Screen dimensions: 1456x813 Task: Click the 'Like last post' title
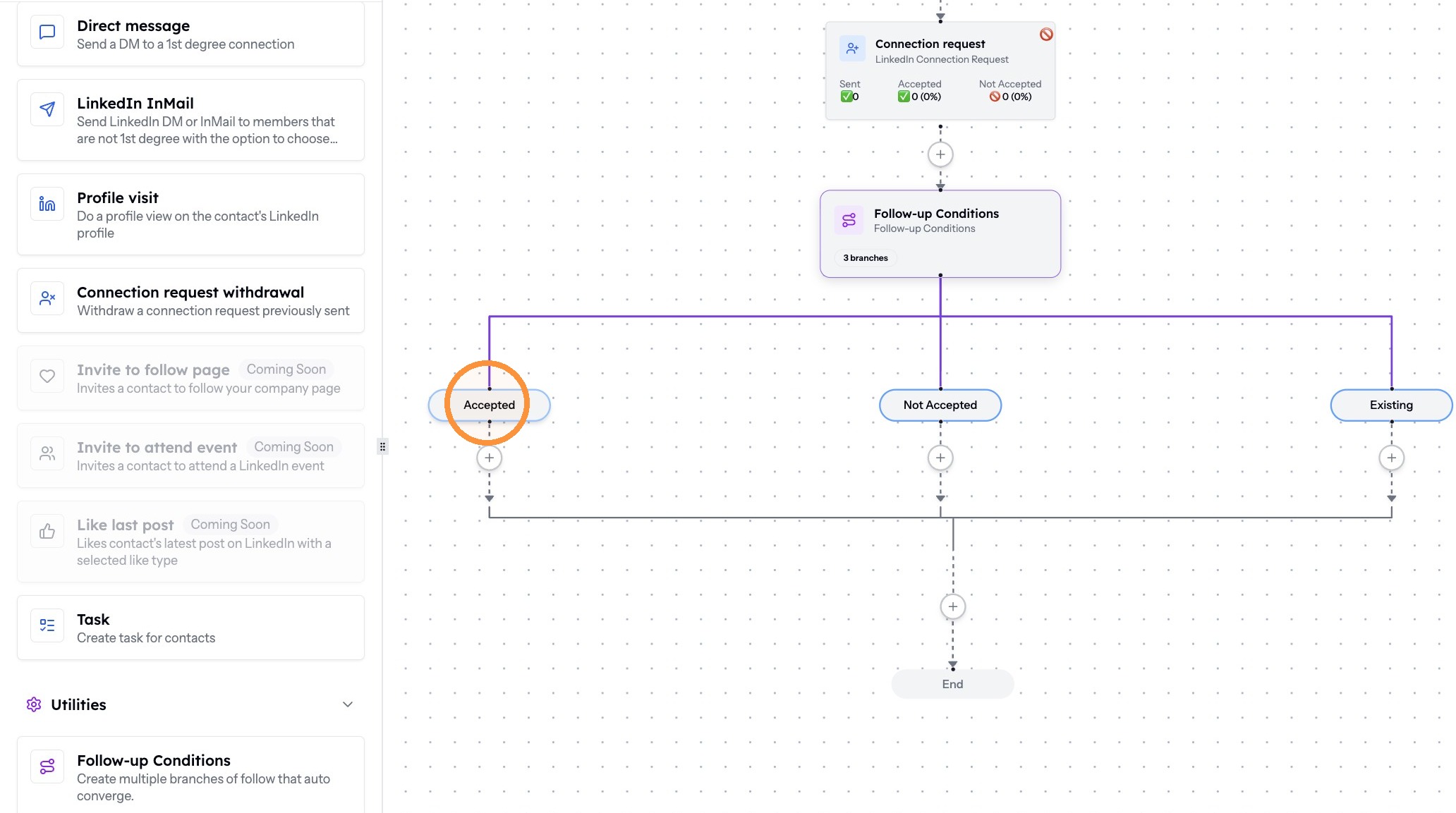pos(125,525)
